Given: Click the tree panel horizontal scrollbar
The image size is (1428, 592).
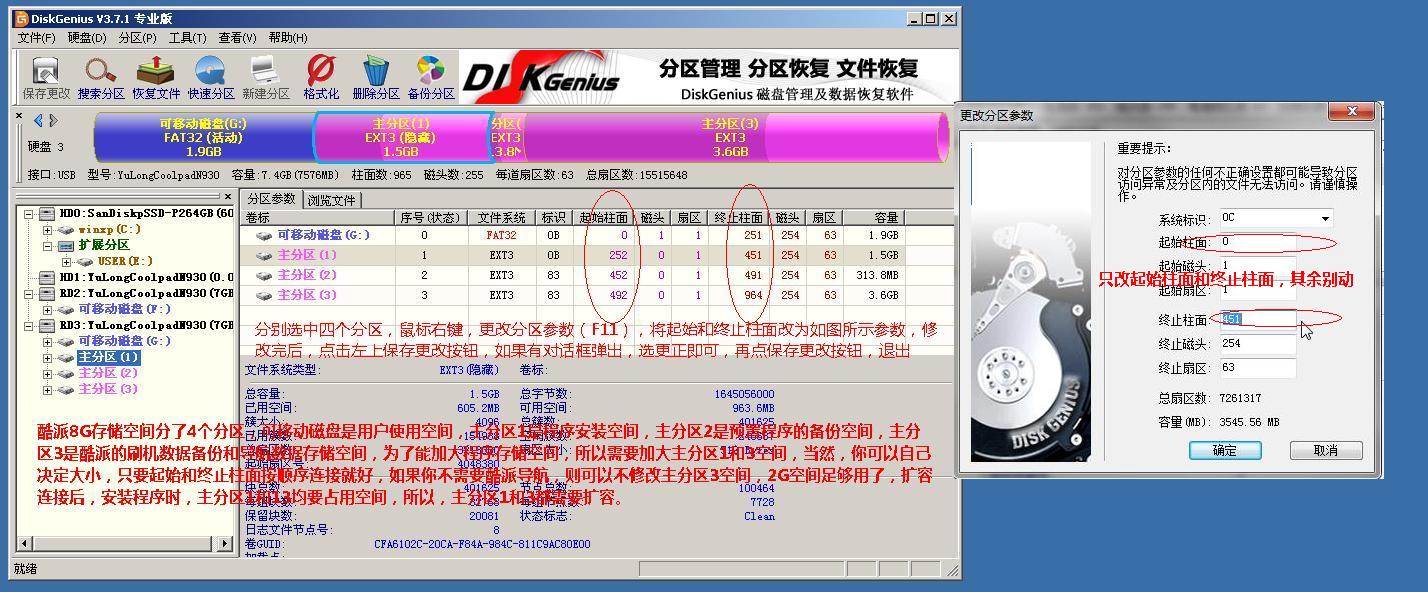Looking at the screenshot, I should 125,544.
